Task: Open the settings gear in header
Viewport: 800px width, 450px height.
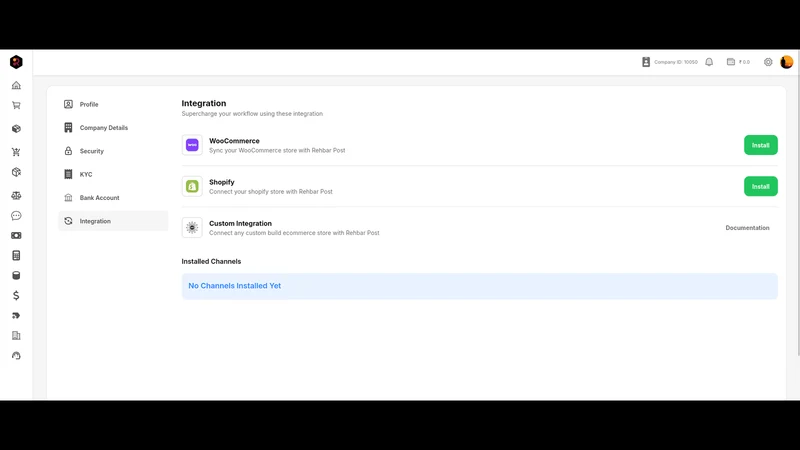Action: coord(768,62)
